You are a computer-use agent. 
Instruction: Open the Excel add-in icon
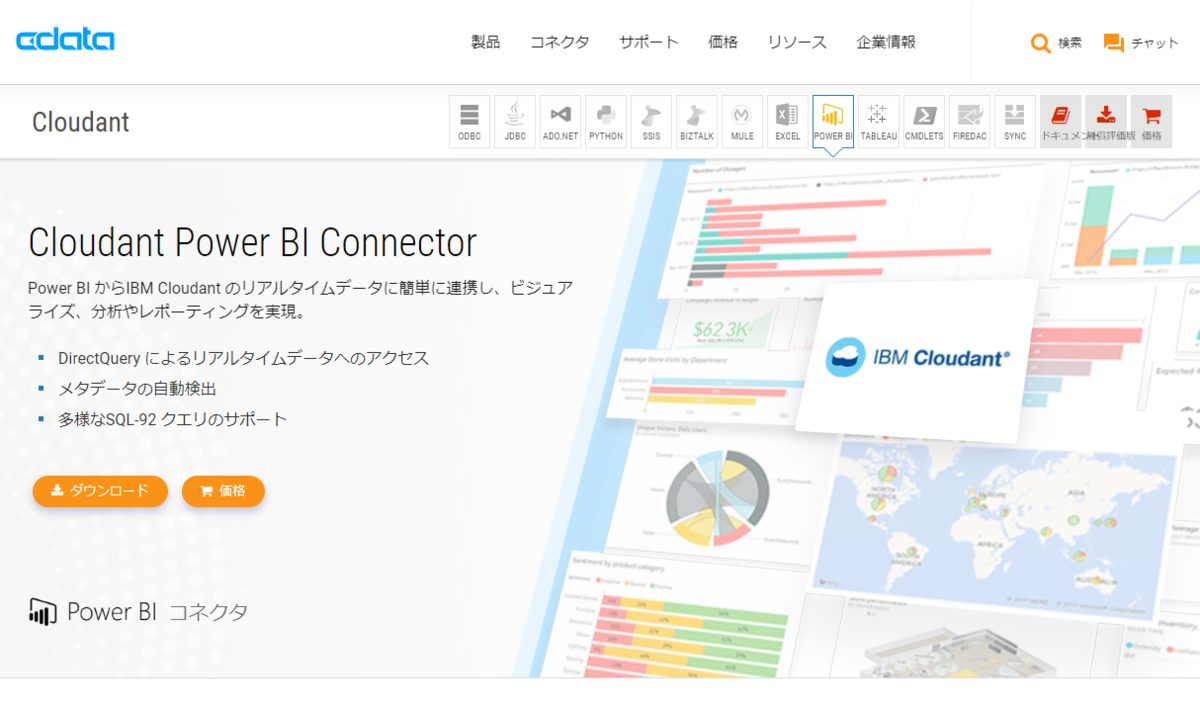tap(788, 122)
